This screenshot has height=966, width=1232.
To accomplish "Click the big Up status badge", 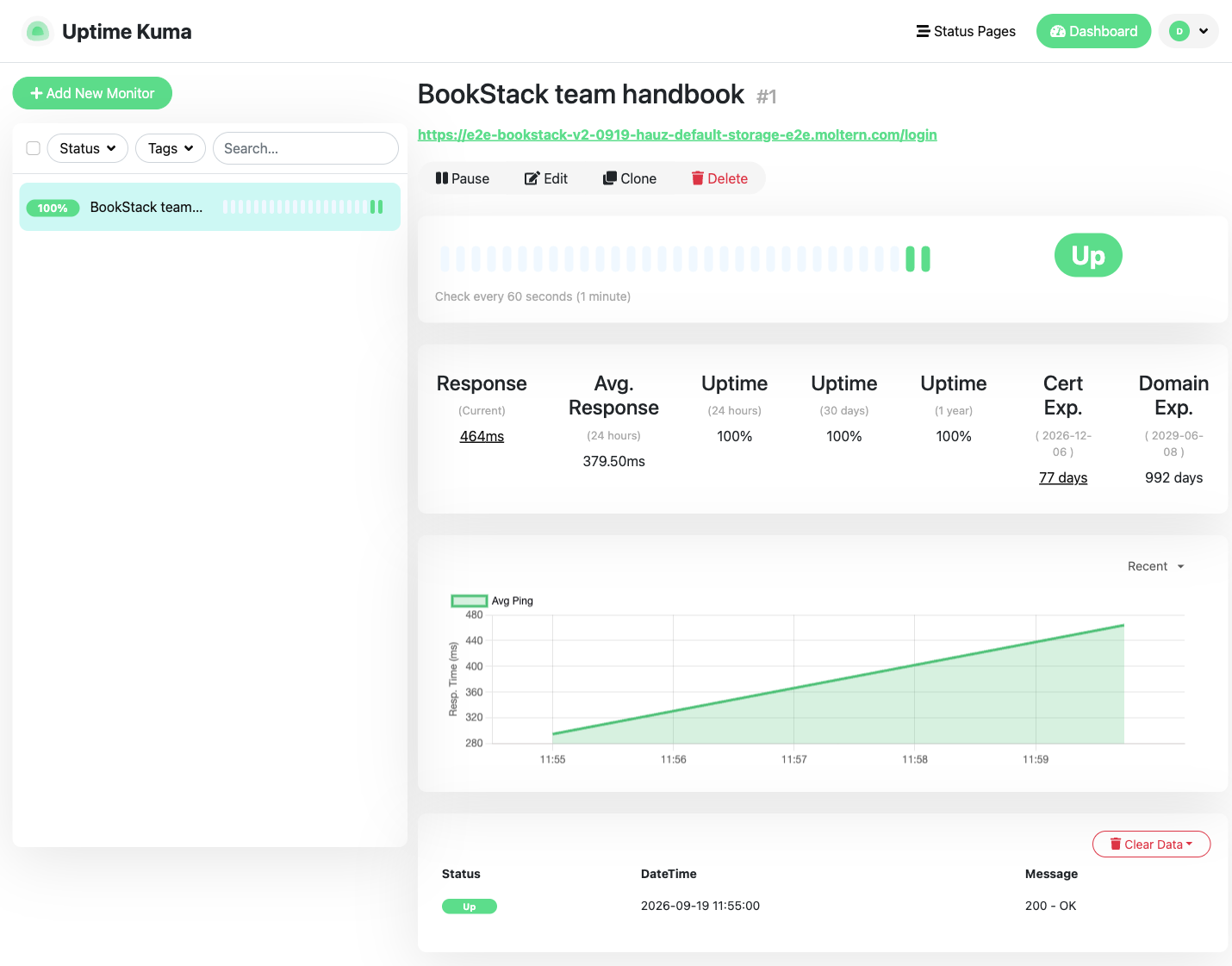I will pos(1088,255).
